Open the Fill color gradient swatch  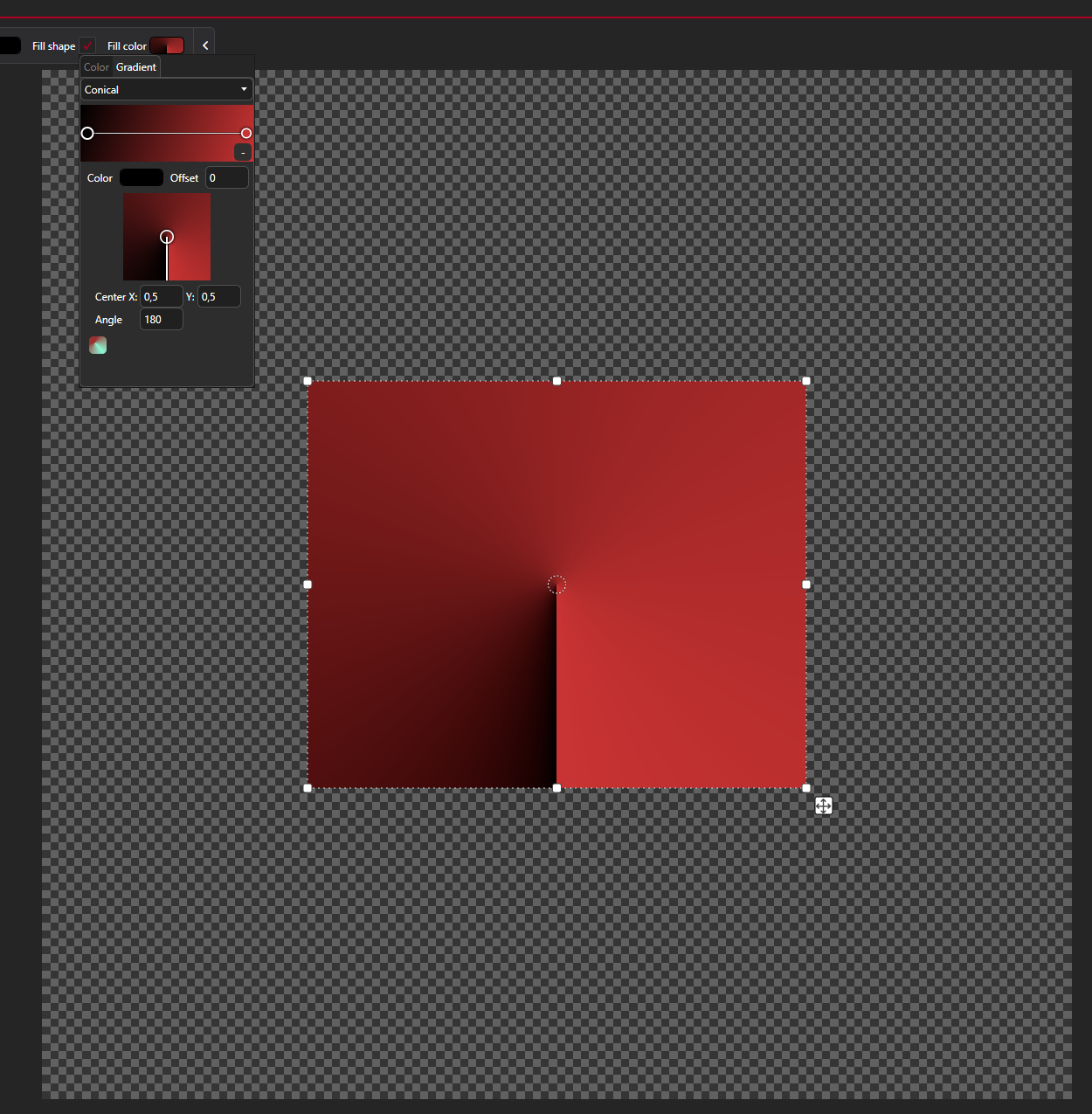[167, 45]
